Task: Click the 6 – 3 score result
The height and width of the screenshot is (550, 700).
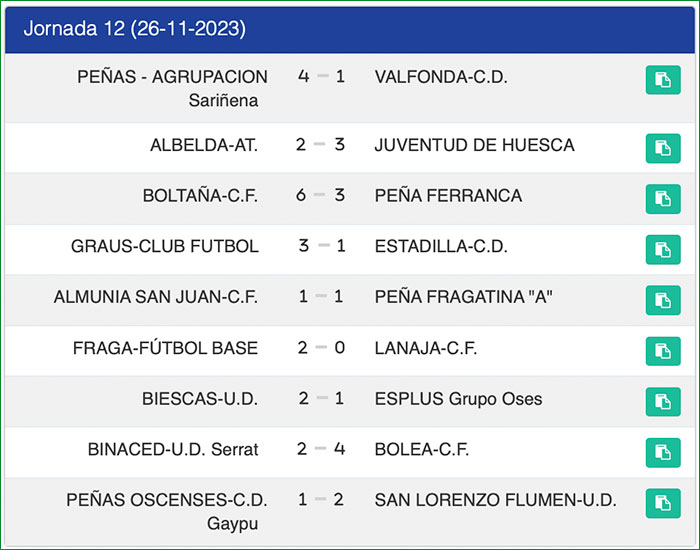Action: pyautogui.click(x=320, y=196)
